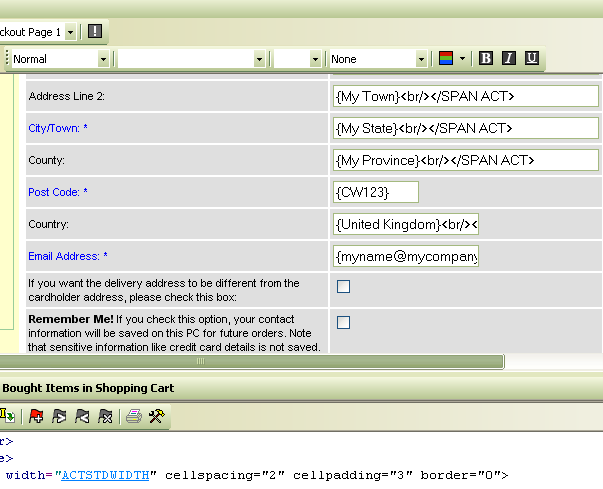Click the printer icon in code toolbar
This screenshot has width=603, height=489.
pyautogui.click(x=134, y=416)
